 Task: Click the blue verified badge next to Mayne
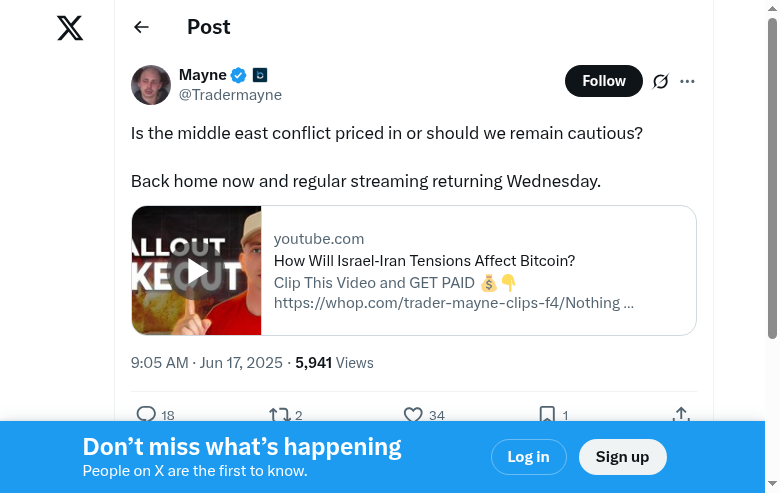coord(239,75)
